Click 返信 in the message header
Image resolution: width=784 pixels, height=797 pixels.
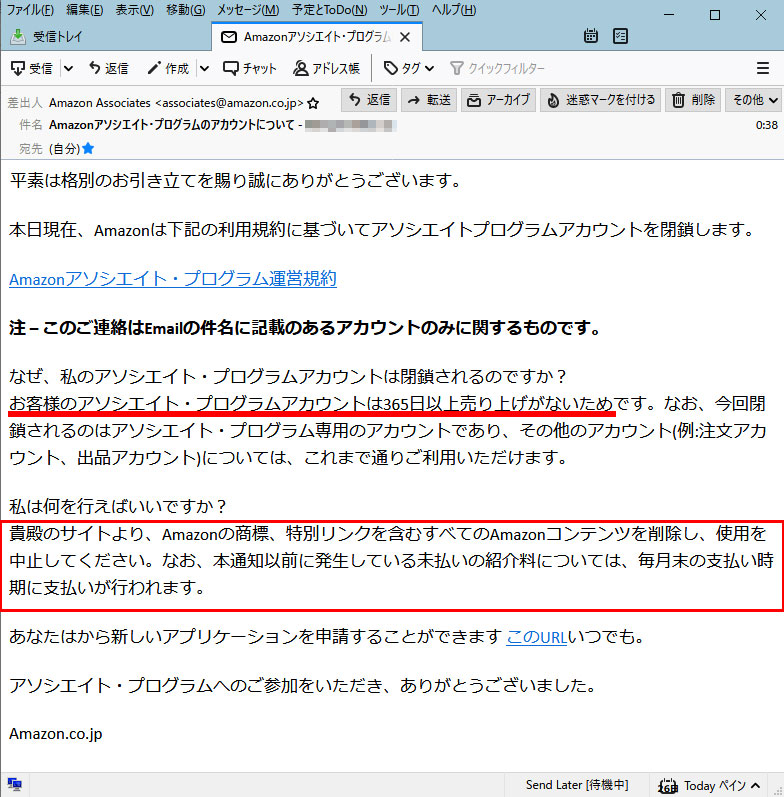click(x=370, y=100)
